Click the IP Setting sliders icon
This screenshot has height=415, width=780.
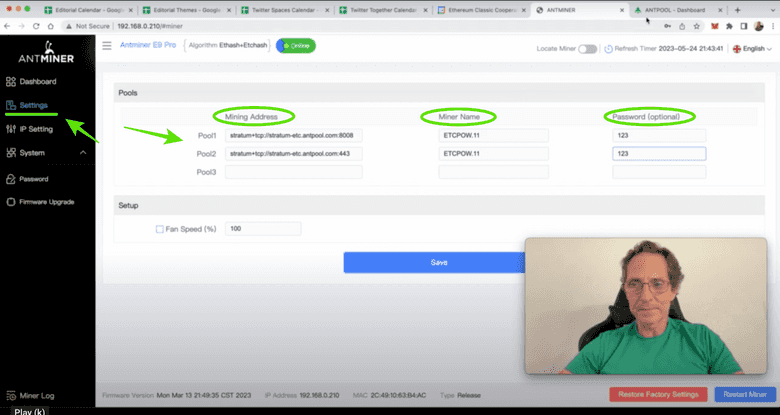click(x=10, y=129)
